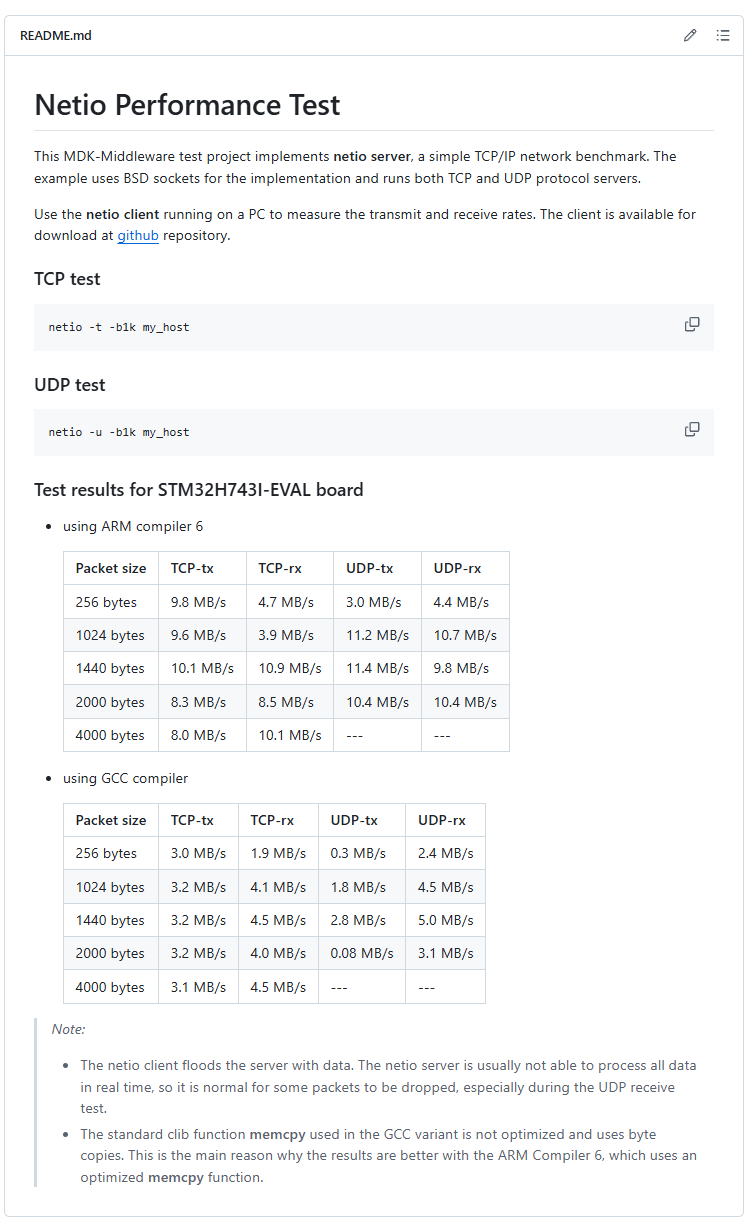Viewport: 754px width, 1227px height.
Task: Click the Netio Performance Test heading
Action: tap(187, 105)
